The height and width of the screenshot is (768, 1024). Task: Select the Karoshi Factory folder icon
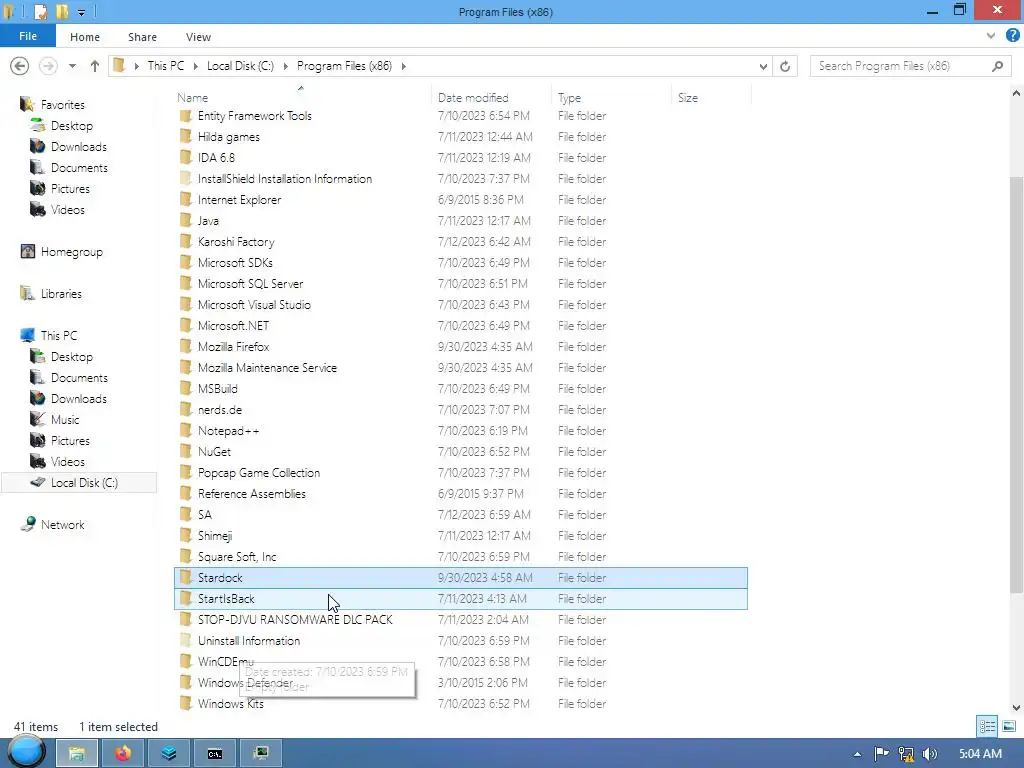pyautogui.click(x=186, y=242)
